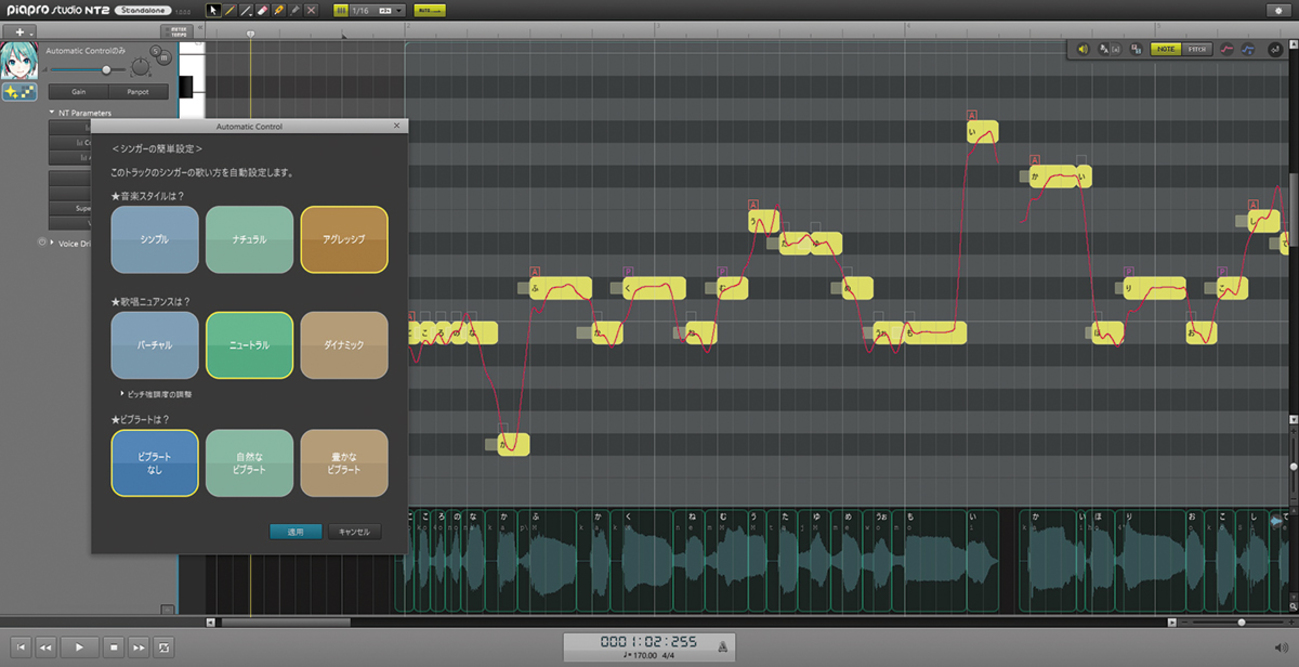The height and width of the screenshot is (667, 1299).
Task: Collapse the NT Parameters section
Action: click(x=52, y=113)
